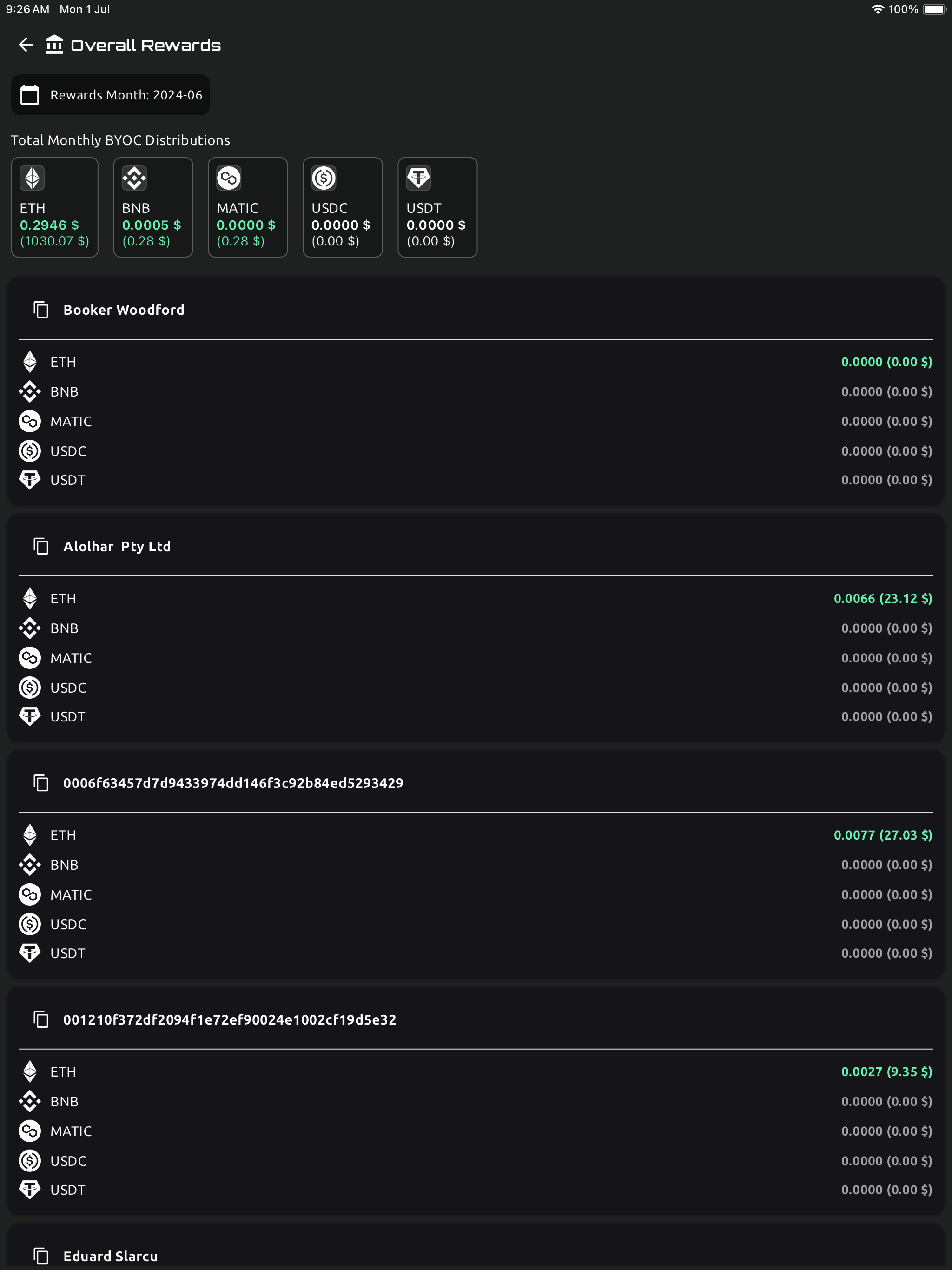This screenshot has height=1270, width=952.
Task: Copy the Eduard Slarcu name
Action: point(41,1256)
